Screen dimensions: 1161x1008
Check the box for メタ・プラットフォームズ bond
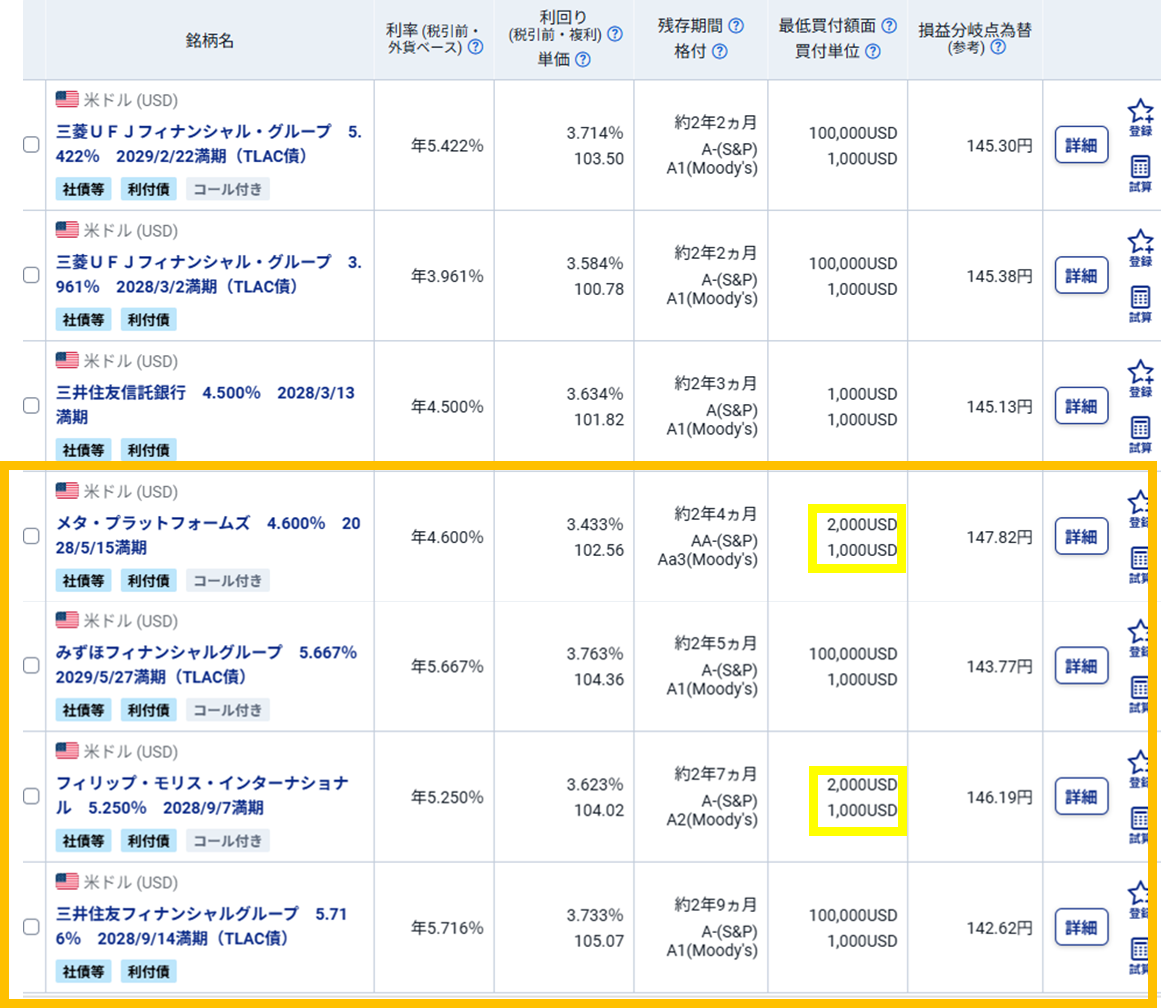click(x=31, y=536)
